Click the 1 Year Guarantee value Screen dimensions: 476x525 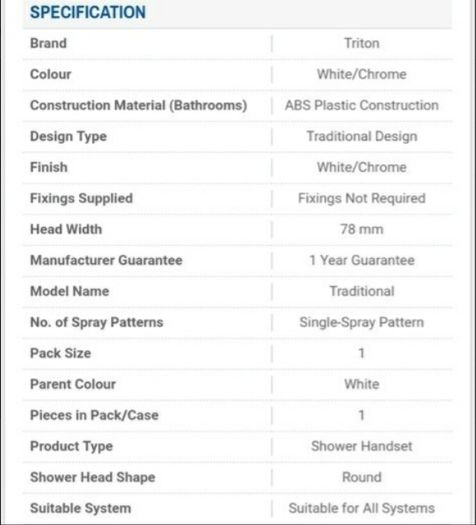click(x=362, y=260)
